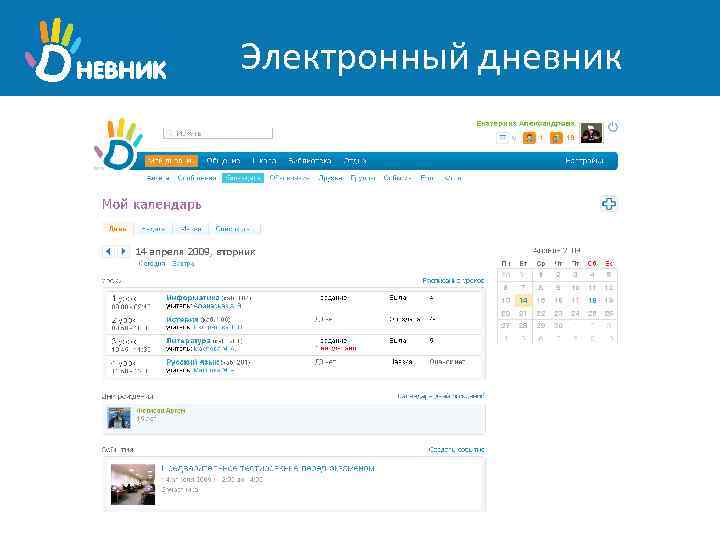Screen dimensions: 720x540
Task: Open the Группы submenu link
Action: coord(363,178)
